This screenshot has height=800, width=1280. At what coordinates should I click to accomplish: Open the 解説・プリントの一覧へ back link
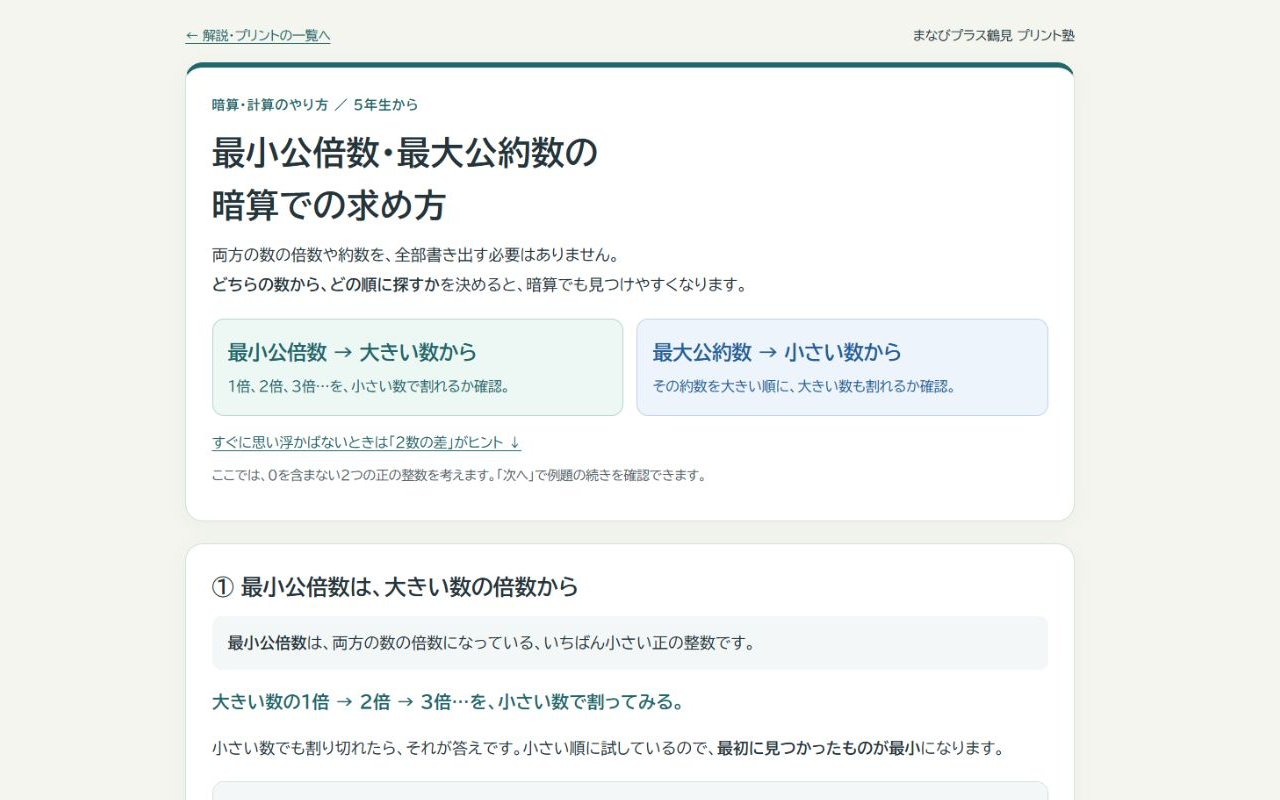pyautogui.click(x=258, y=36)
